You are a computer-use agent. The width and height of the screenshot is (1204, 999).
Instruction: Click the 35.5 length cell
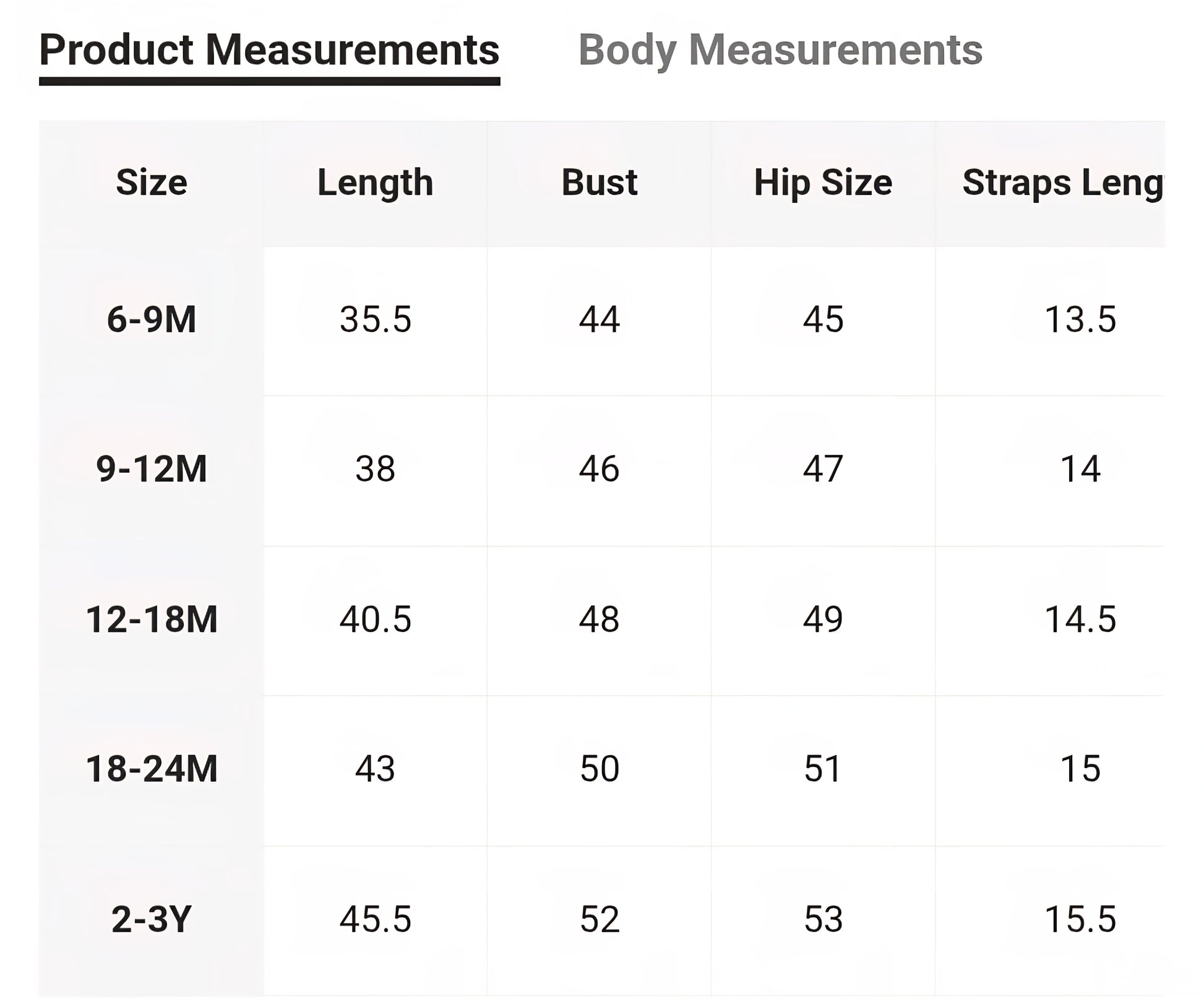[375, 320]
